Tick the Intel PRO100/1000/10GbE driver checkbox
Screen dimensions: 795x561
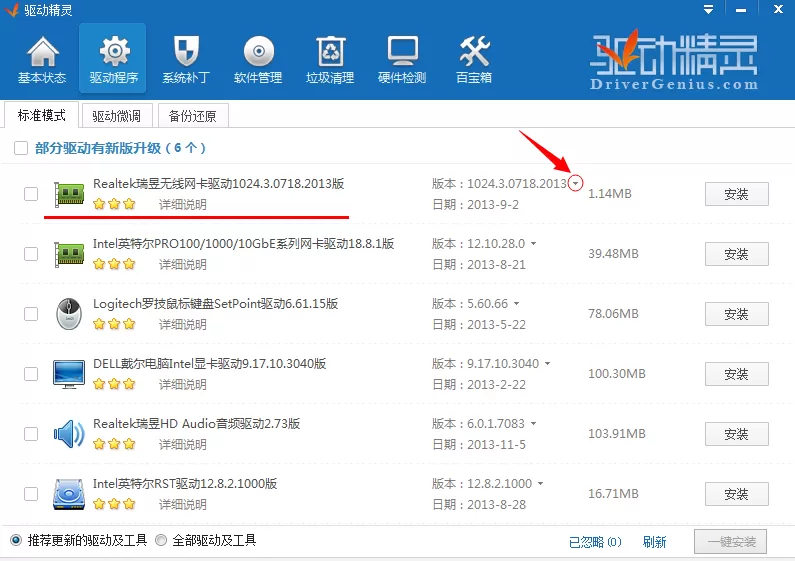click(x=31, y=254)
